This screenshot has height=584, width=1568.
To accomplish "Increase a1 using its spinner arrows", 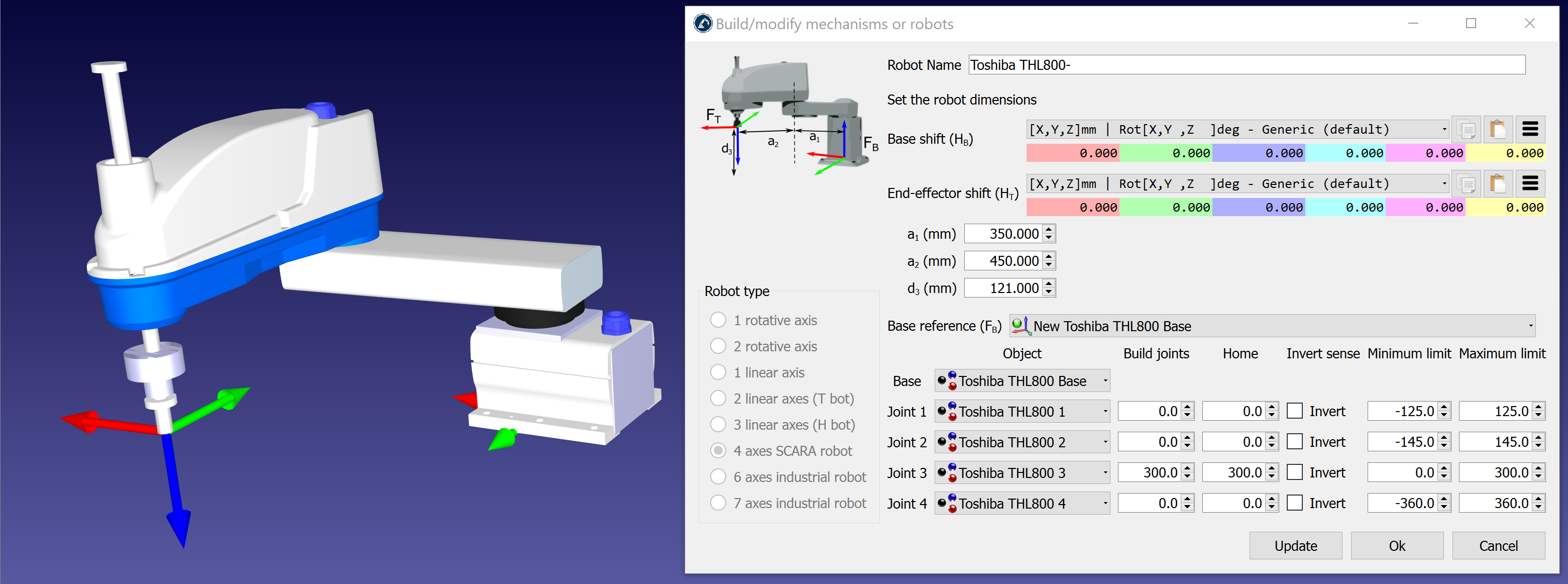I will pos(1049,230).
